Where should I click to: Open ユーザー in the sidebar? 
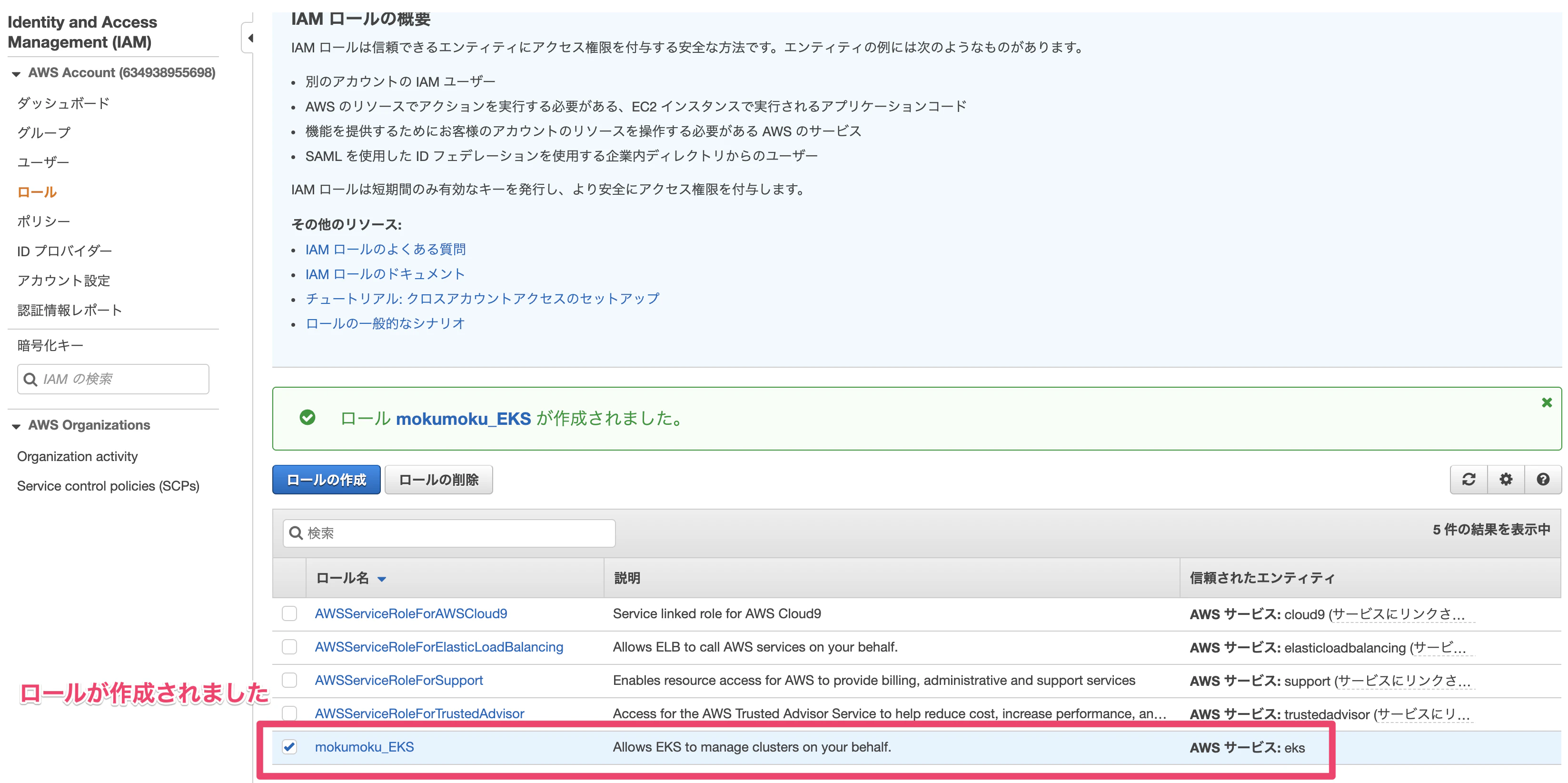pyautogui.click(x=43, y=162)
